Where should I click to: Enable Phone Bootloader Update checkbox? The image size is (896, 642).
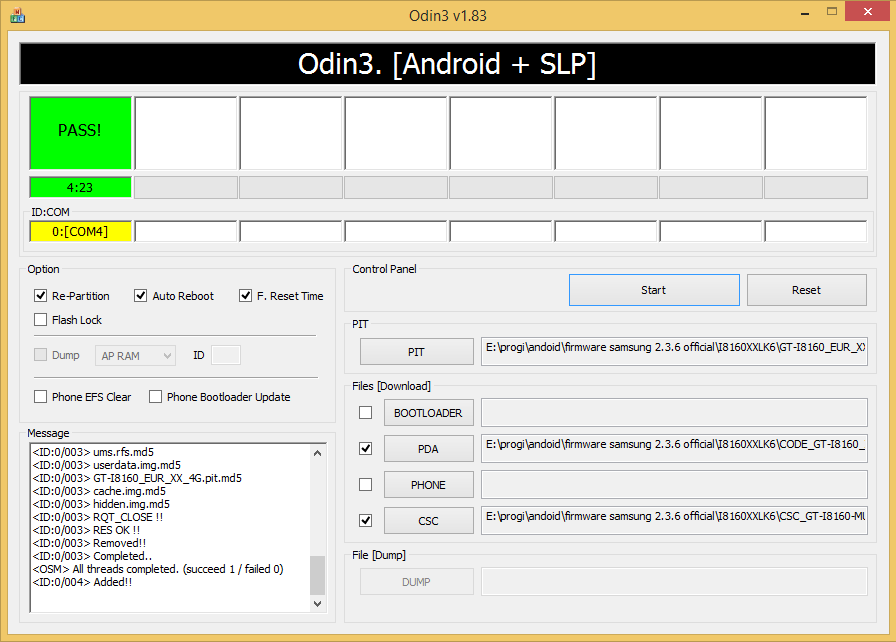click(x=156, y=397)
